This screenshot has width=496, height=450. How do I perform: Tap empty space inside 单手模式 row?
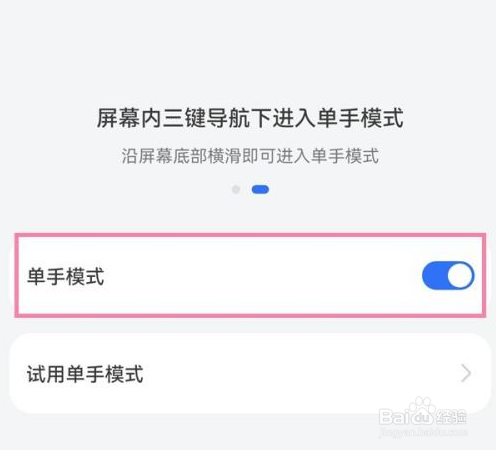pos(260,276)
